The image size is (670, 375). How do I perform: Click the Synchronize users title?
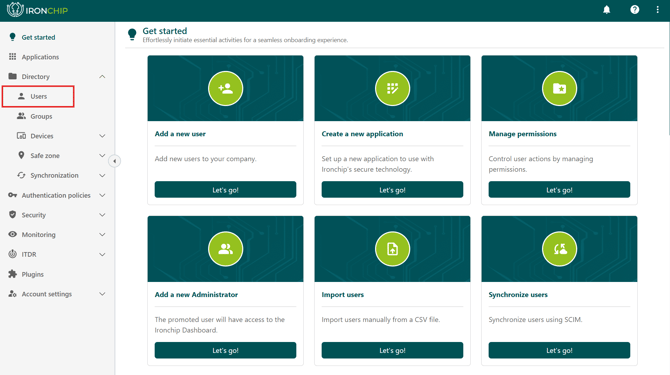tap(518, 294)
